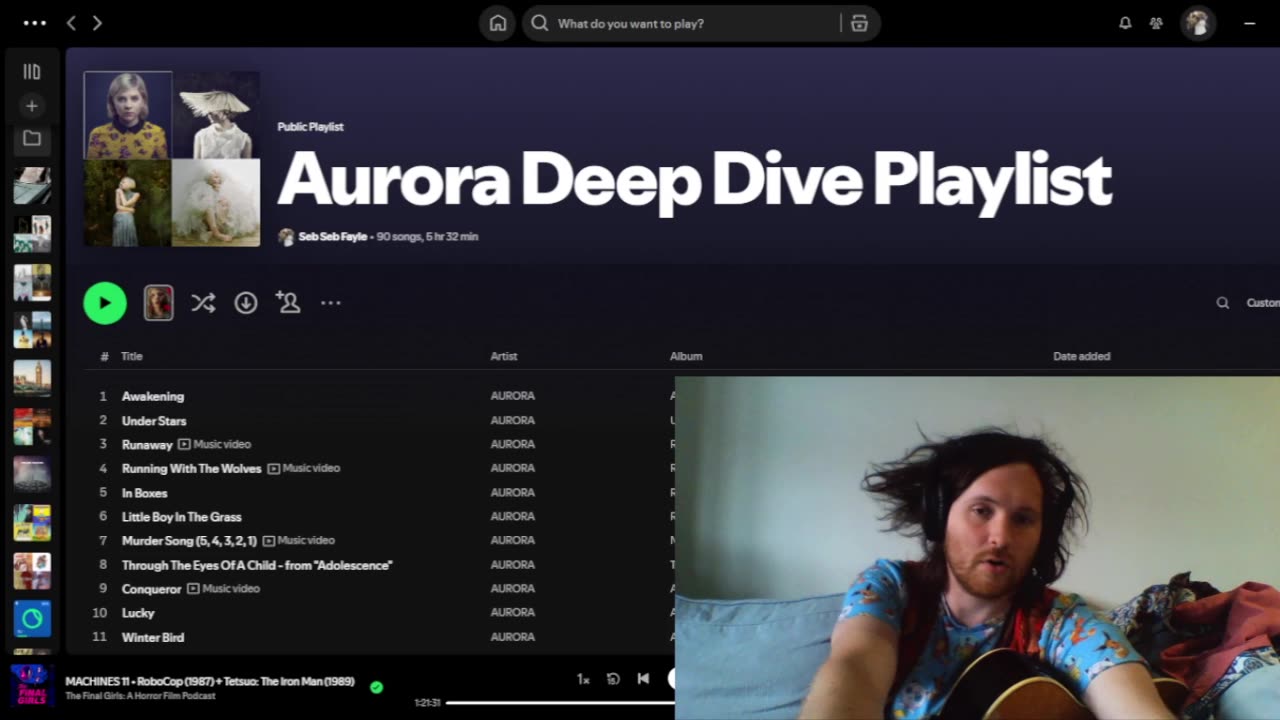The height and width of the screenshot is (720, 1280).
Task: Sort by the Artist column header
Action: tap(504, 356)
